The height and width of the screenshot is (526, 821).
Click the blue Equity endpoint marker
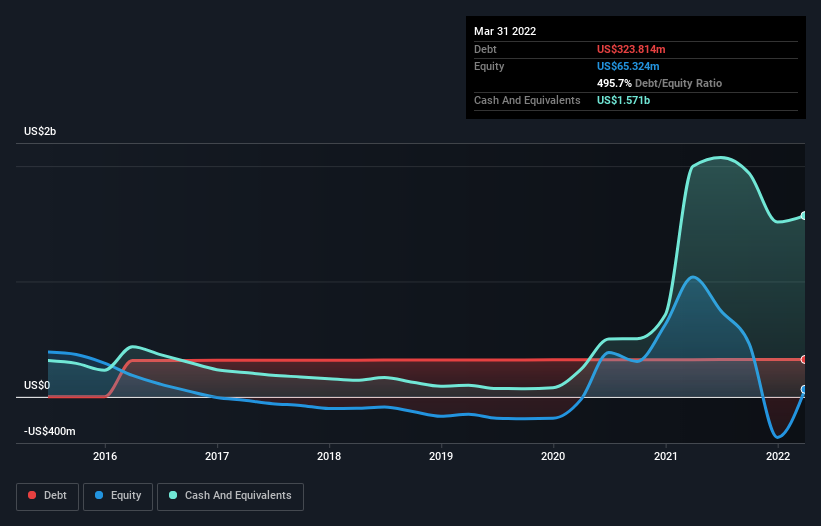[804, 389]
